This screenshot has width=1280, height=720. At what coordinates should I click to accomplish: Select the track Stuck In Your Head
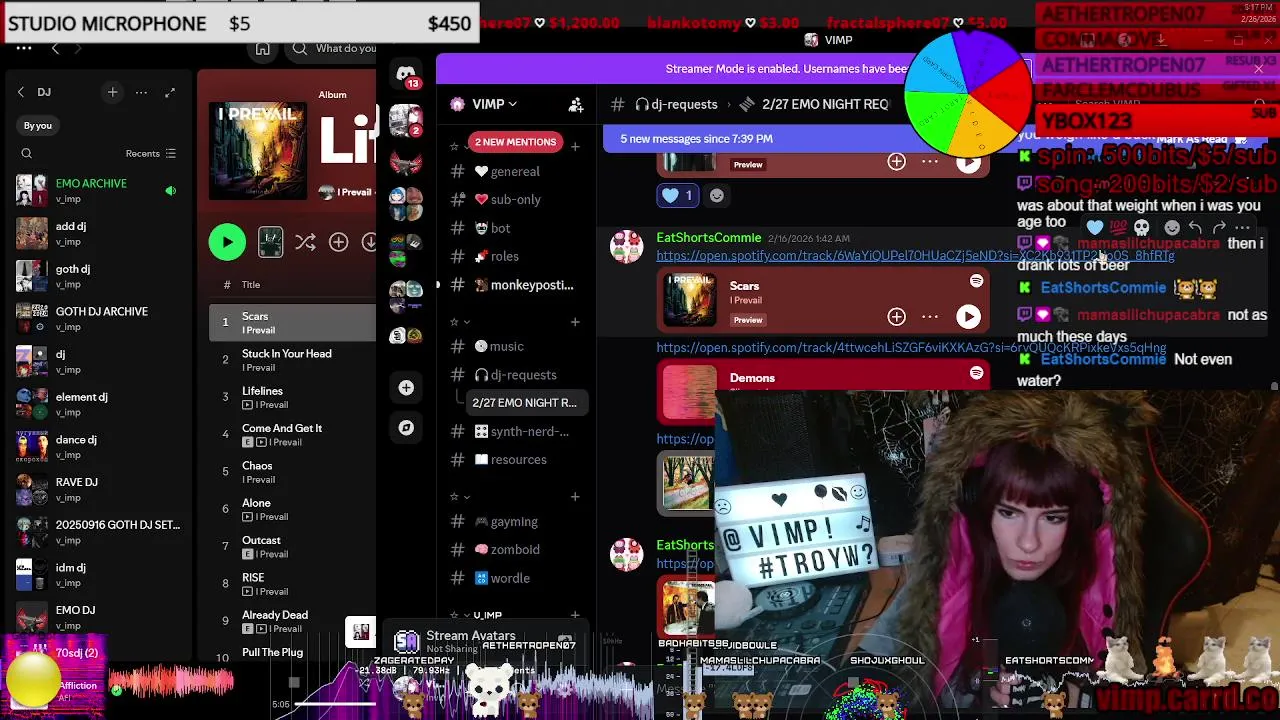coord(292,360)
